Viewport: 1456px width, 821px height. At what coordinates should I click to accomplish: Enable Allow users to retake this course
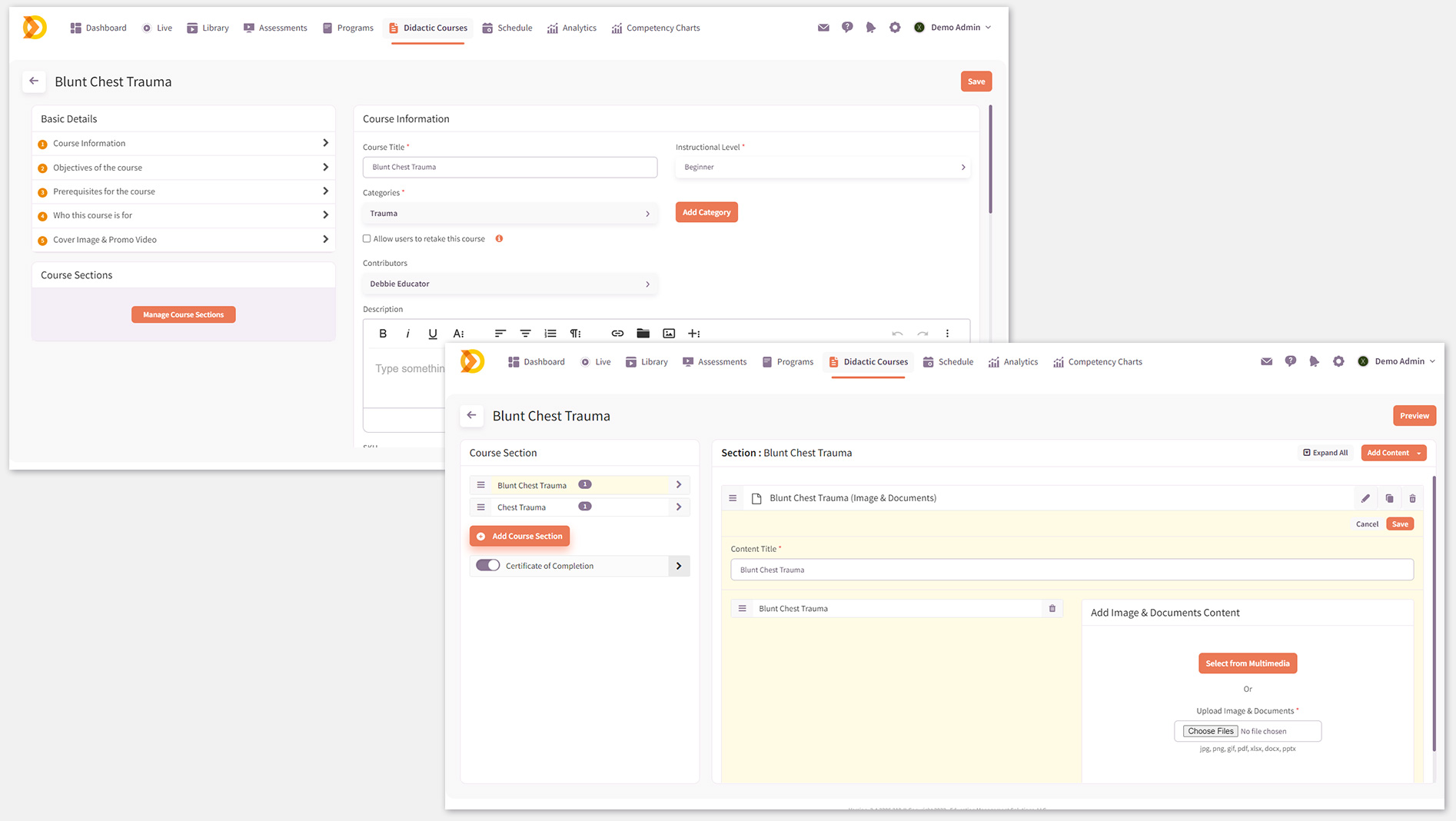pyautogui.click(x=367, y=239)
